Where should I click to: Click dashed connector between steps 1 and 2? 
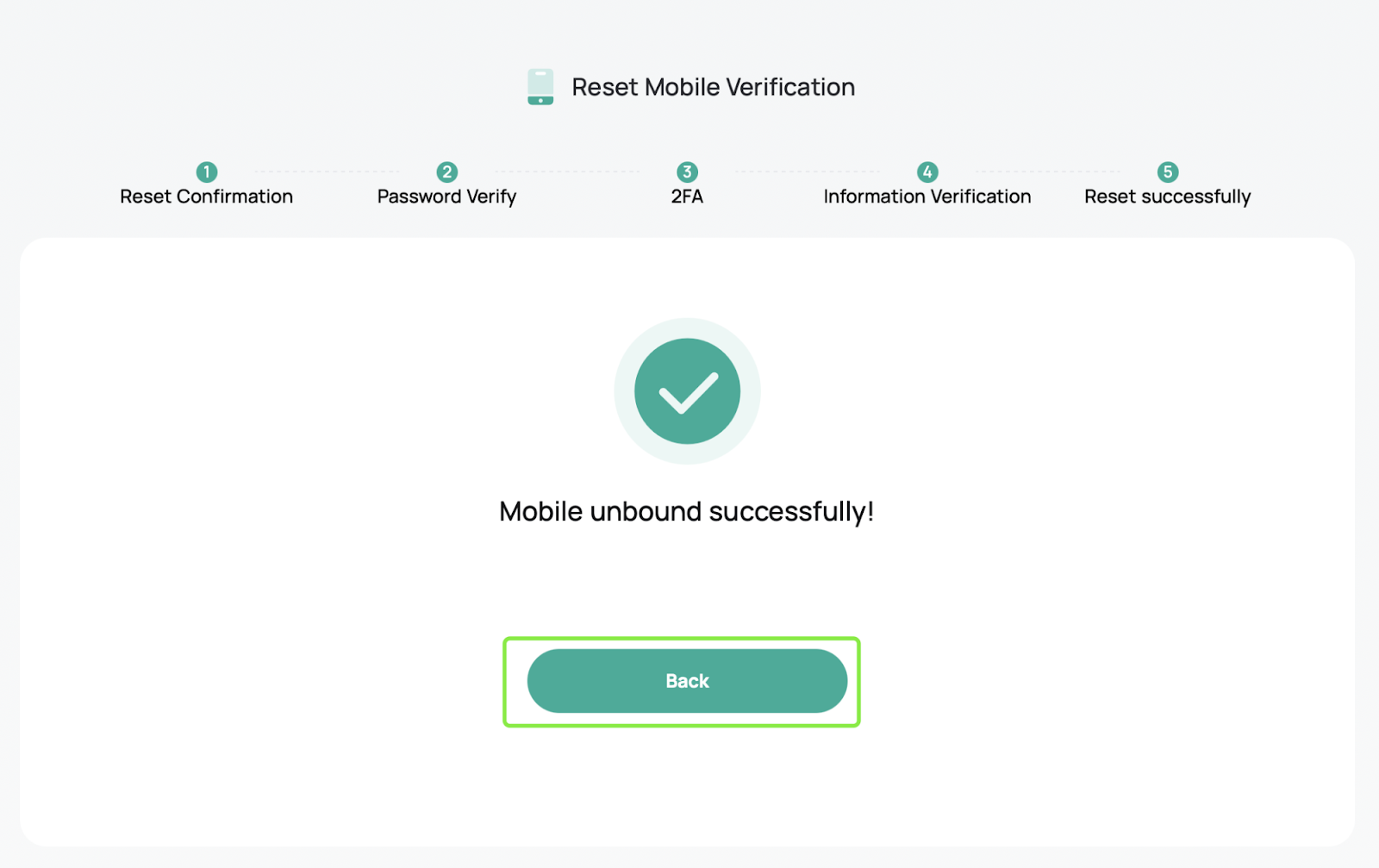pos(327,172)
